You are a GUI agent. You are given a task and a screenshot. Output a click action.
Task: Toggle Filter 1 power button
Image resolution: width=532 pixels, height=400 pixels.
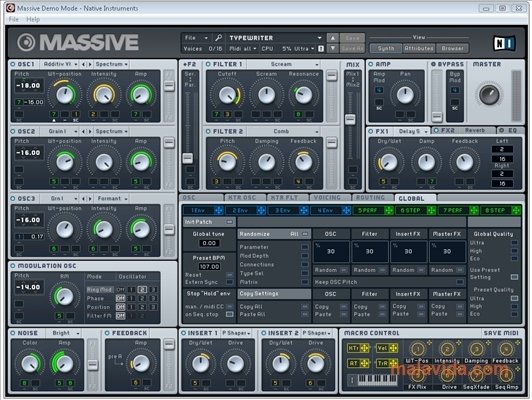(x=208, y=64)
